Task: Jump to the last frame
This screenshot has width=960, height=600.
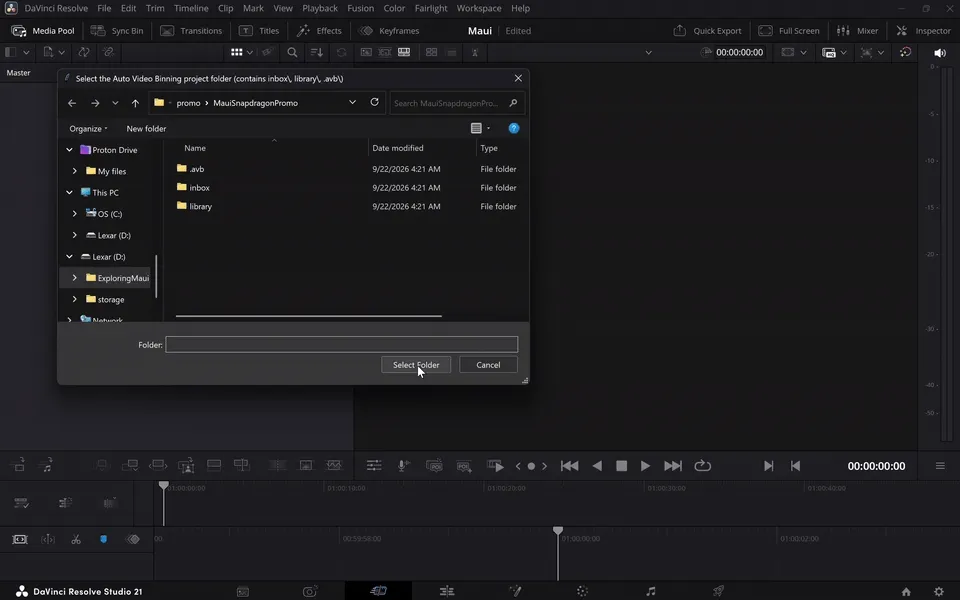Action: pos(673,466)
